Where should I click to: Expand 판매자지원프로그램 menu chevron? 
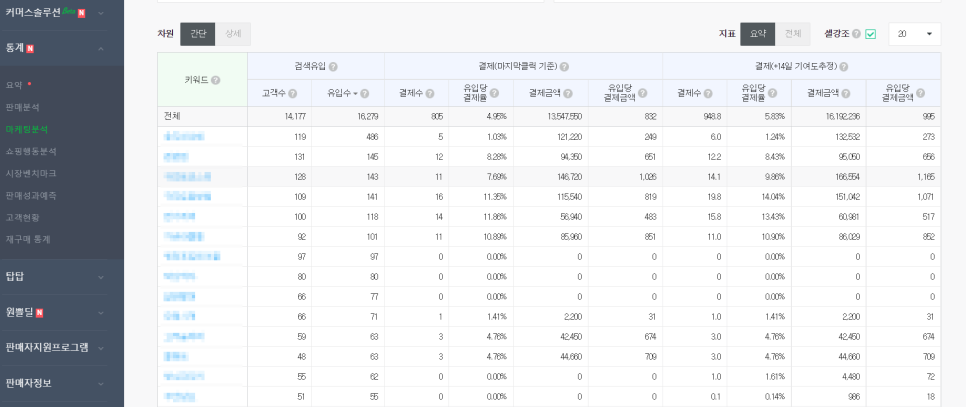click(x=101, y=348)
